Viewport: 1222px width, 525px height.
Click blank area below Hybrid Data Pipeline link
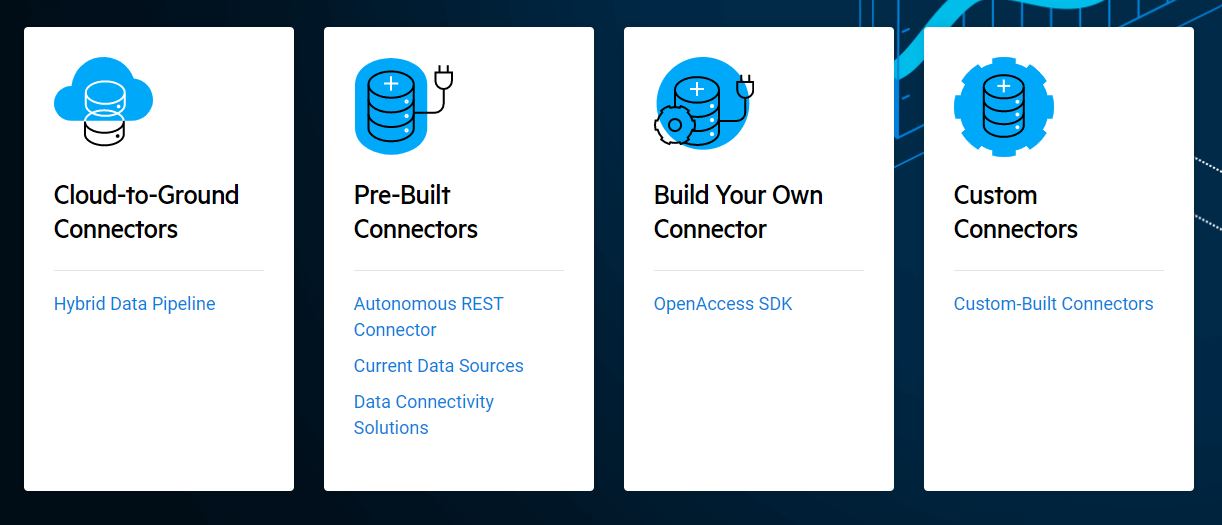[159, 400]
